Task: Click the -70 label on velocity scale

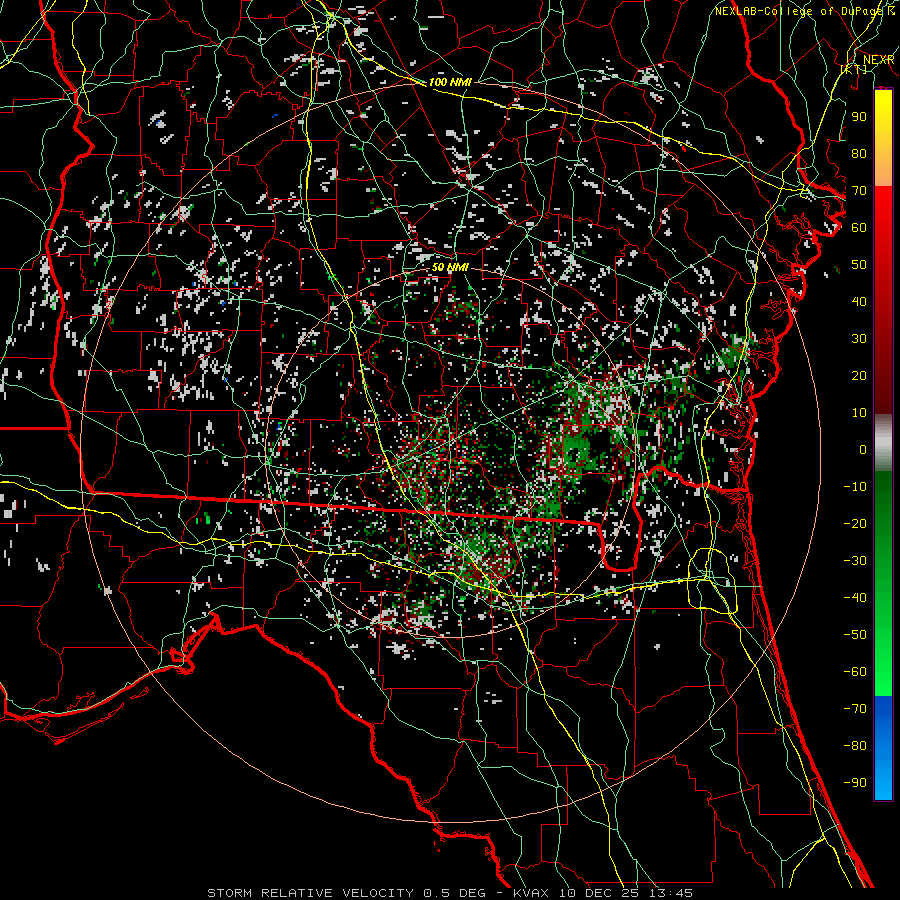Action: tap(855, 708)
